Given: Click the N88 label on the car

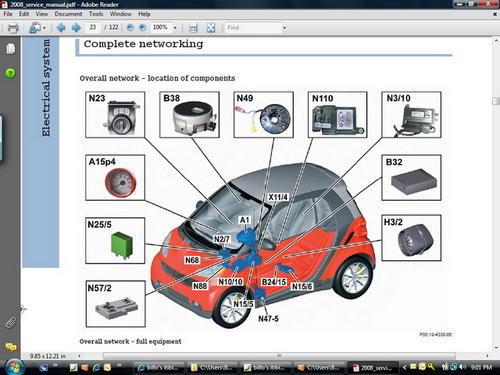Looking at the screenshot, I should pyautogui.click(x=200, y=286).
